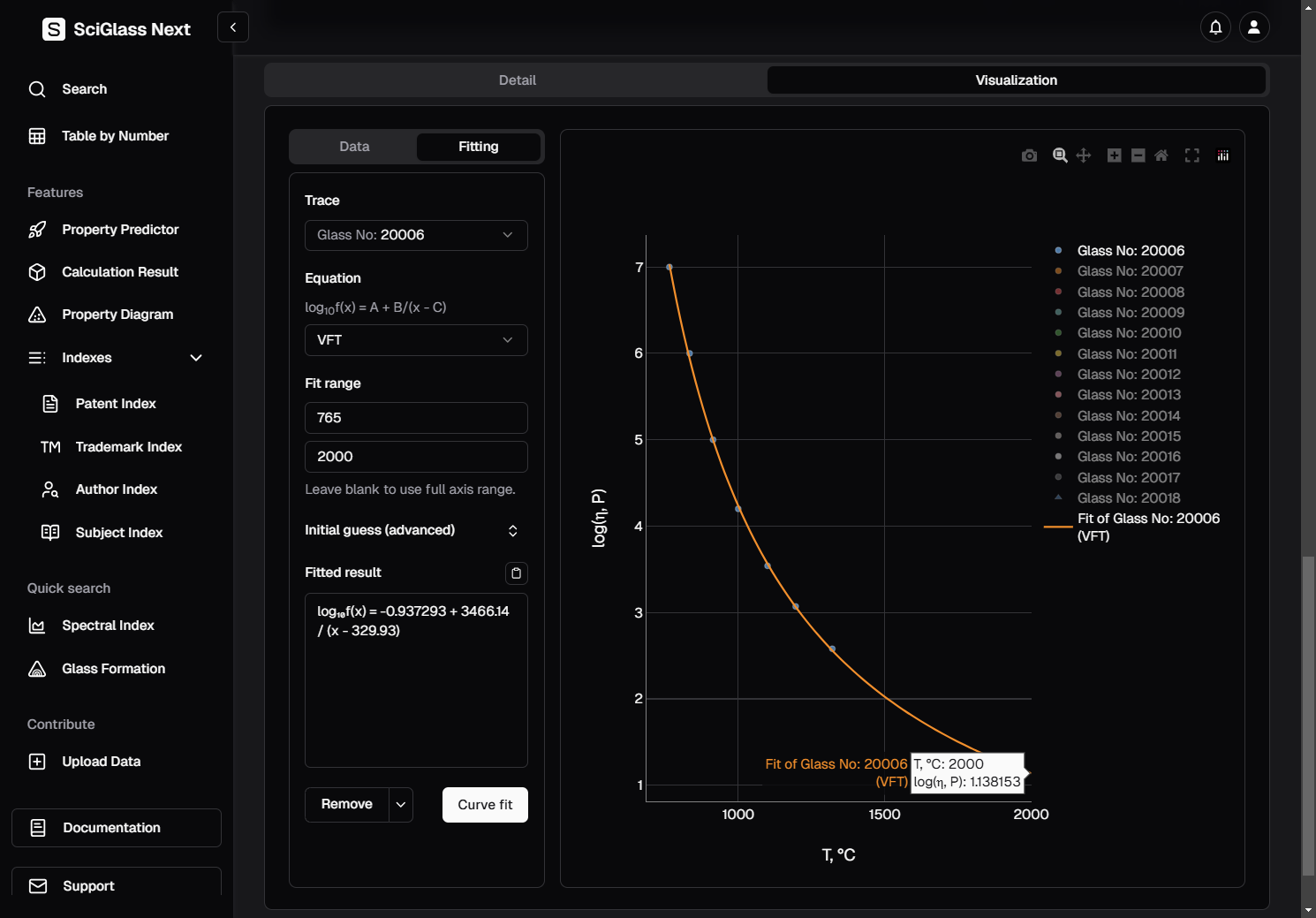Open the Trace dropdown showing Glass No: 20006
The image size is (1316, 918).
[416, 235]
